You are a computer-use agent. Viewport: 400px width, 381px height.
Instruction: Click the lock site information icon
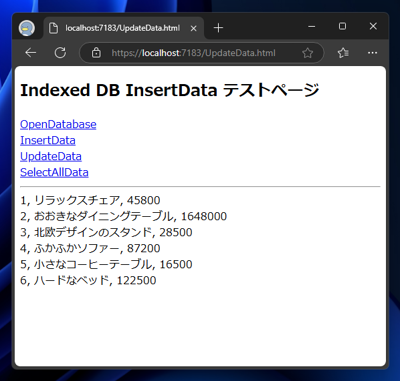pyautogui.click(x=96, y=53)
